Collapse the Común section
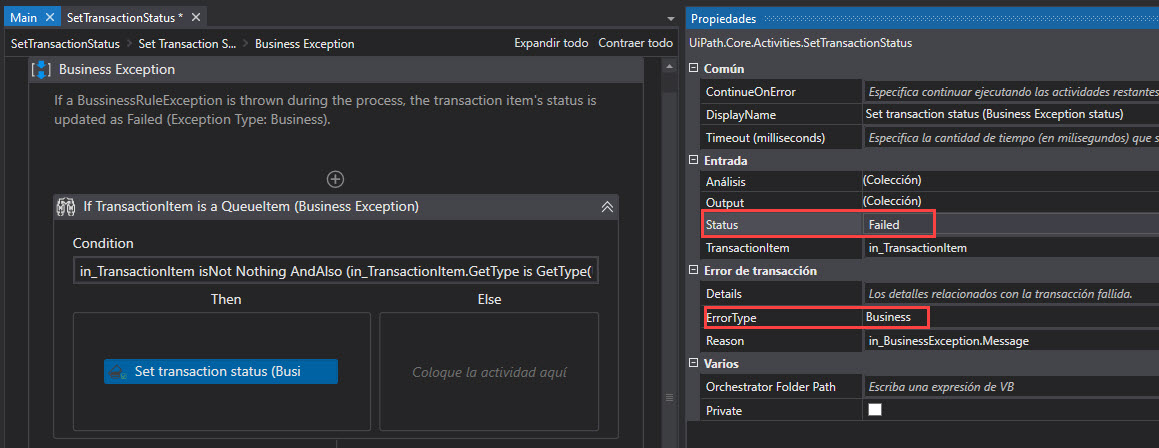1159x448 pixels. (x=693, y=68)
